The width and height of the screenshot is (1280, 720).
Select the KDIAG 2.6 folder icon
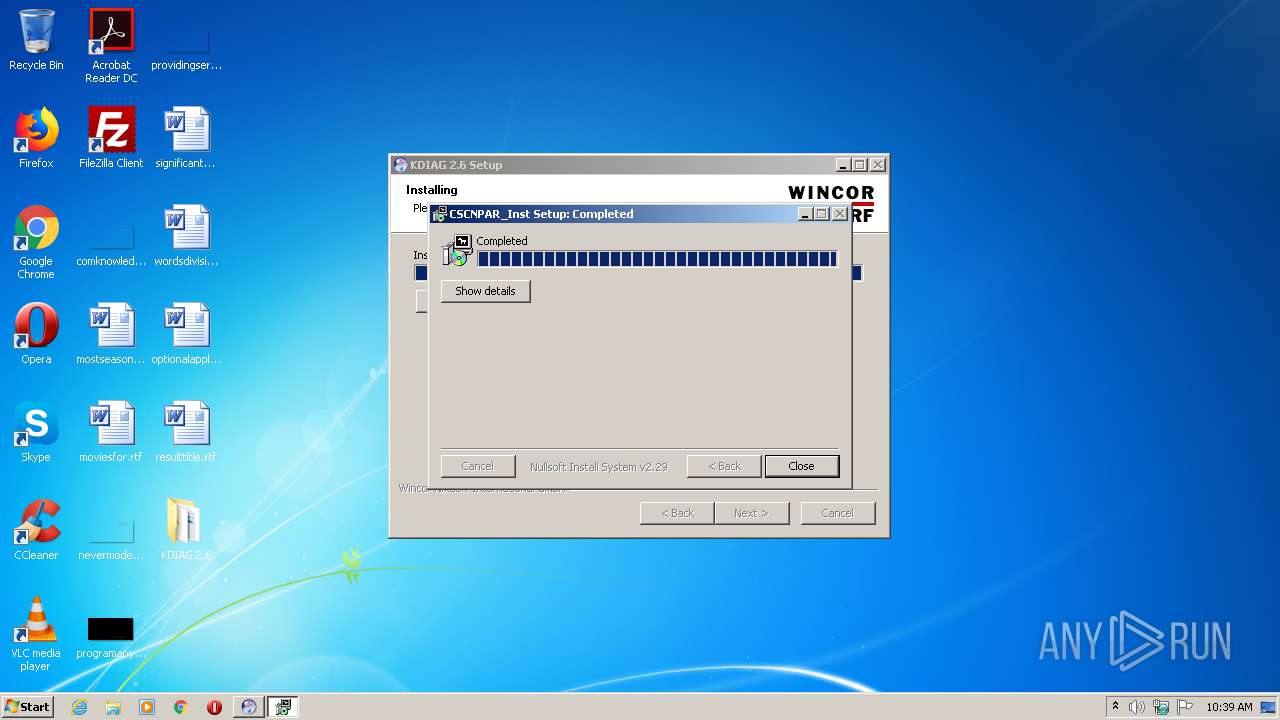(x=185, y=530)
